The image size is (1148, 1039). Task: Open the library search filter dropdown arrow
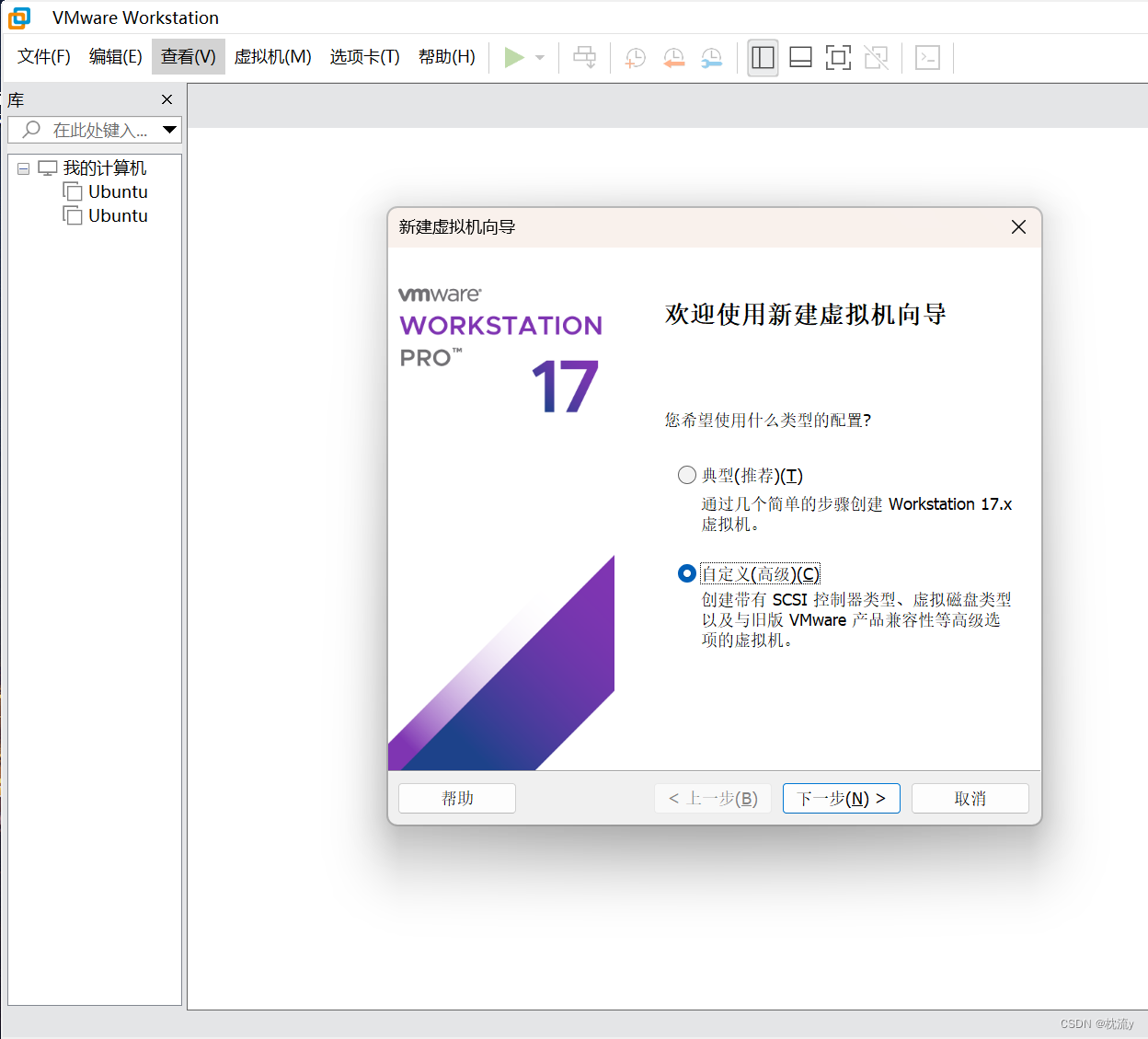(169, 130)
